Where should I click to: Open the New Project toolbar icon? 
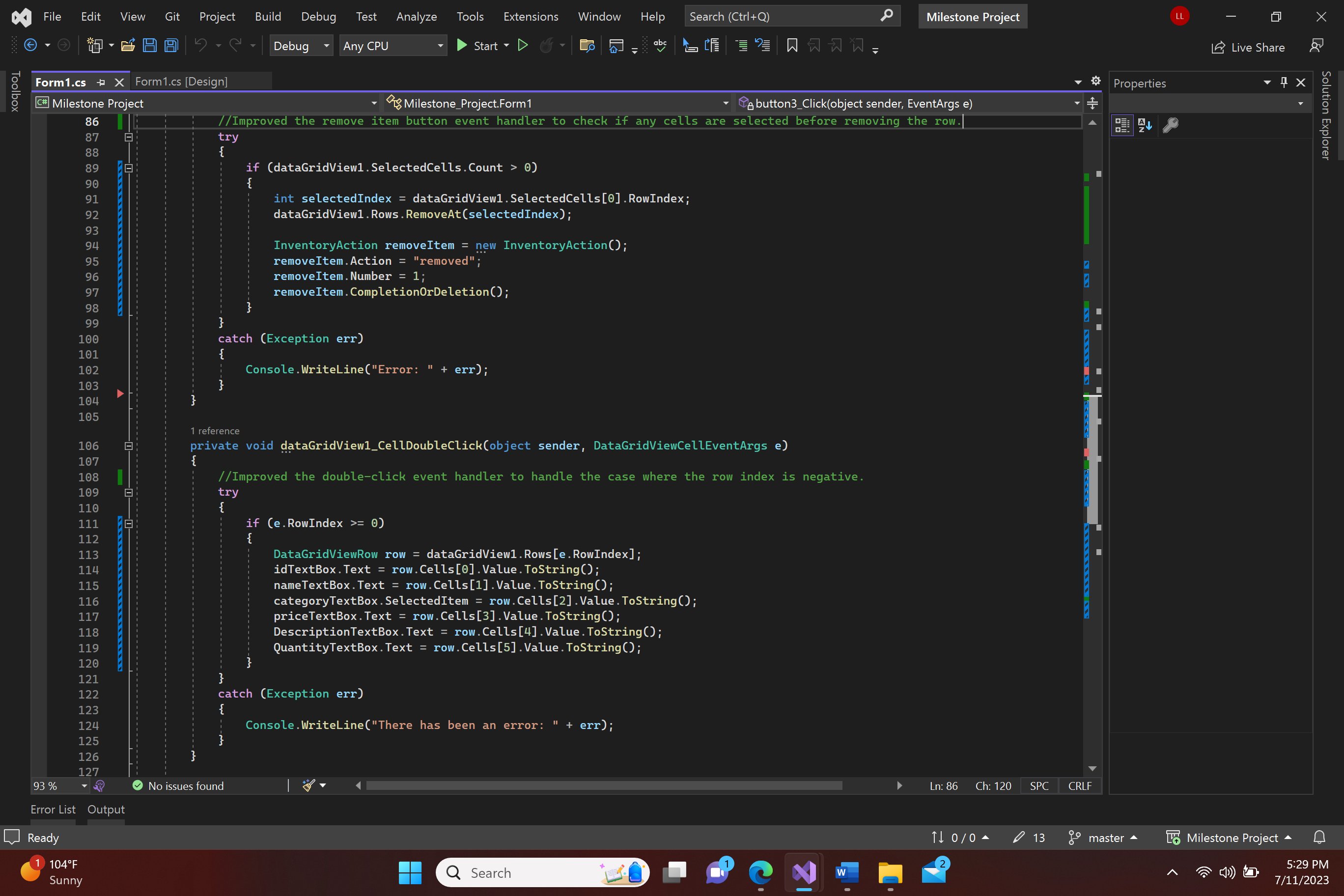point(94,46)
